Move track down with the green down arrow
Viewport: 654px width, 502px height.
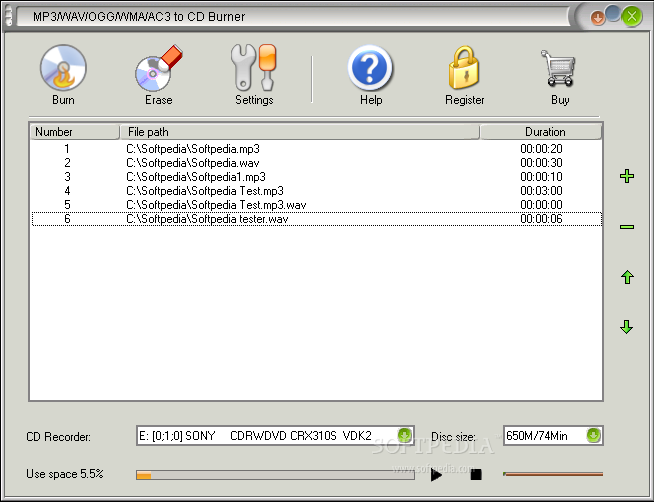tap(627, 327)
